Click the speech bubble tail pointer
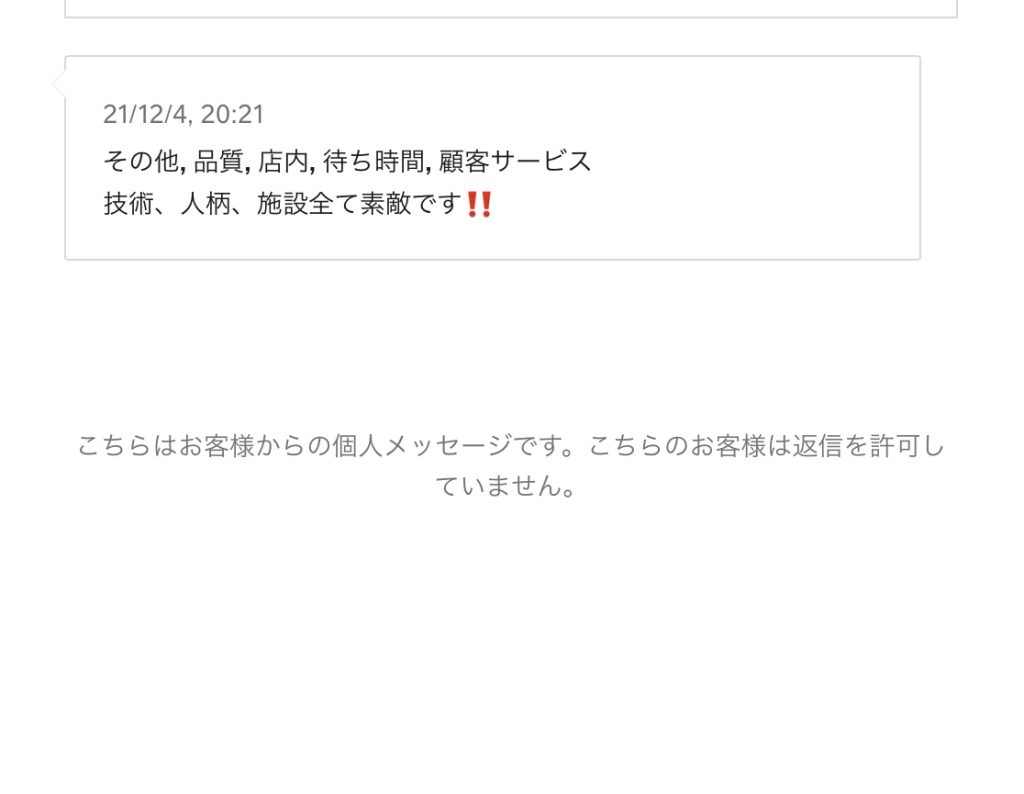This screenshot has height=794, width=1024. pos(58,84)
